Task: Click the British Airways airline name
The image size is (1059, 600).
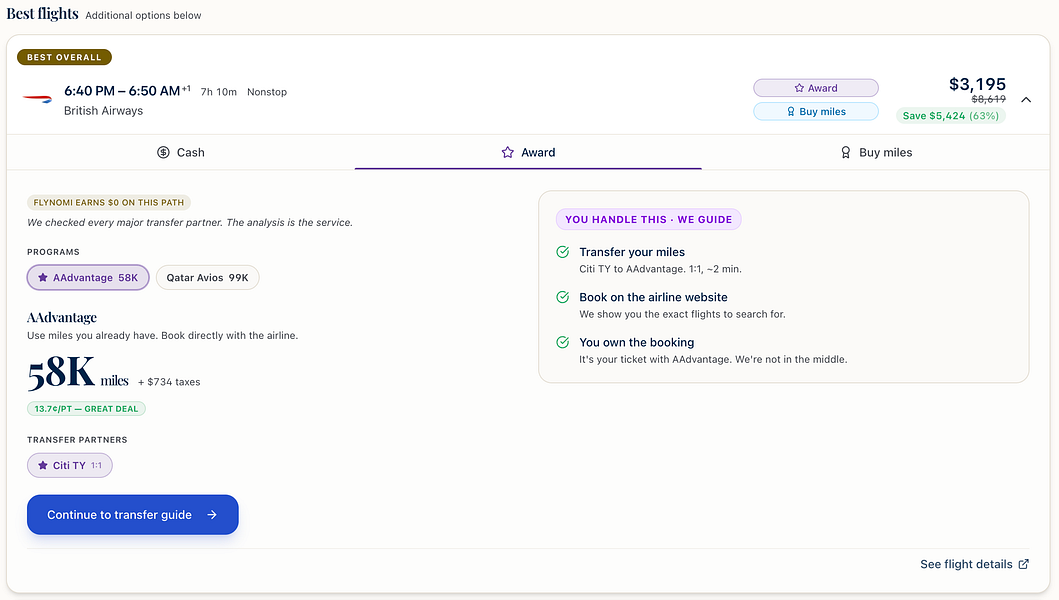Action: [x=103, y=111]
